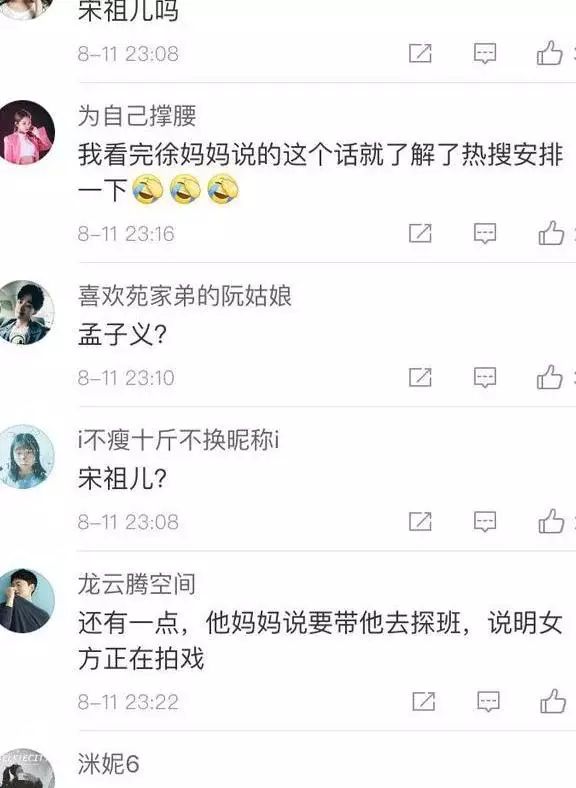Screen dimensions: 576x788
Task: Reply to the 龙云腾空间 comment
Action: (488, 701)
